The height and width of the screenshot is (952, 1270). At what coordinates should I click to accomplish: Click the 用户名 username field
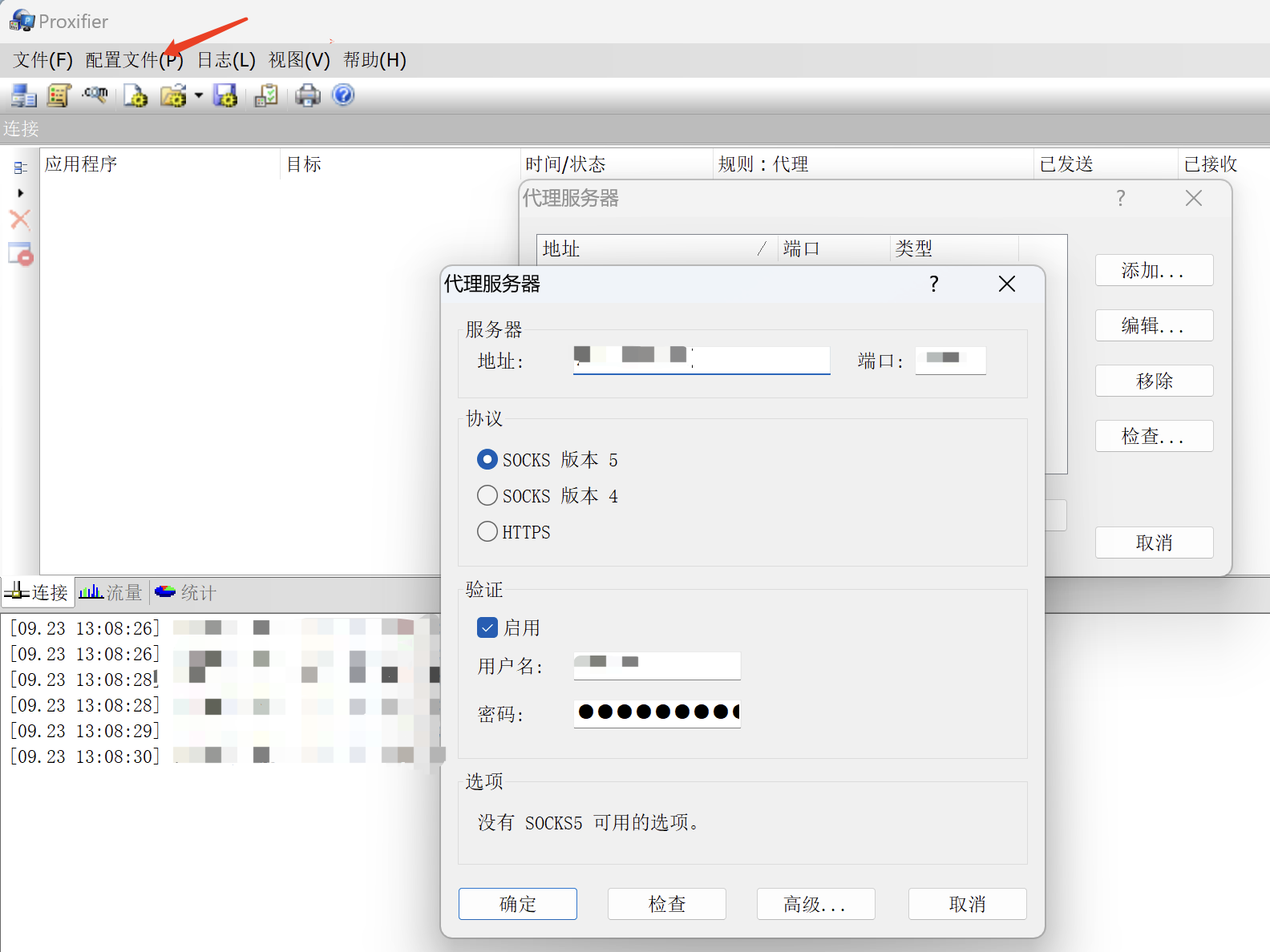pyautogui.click(x=657, y=665)
